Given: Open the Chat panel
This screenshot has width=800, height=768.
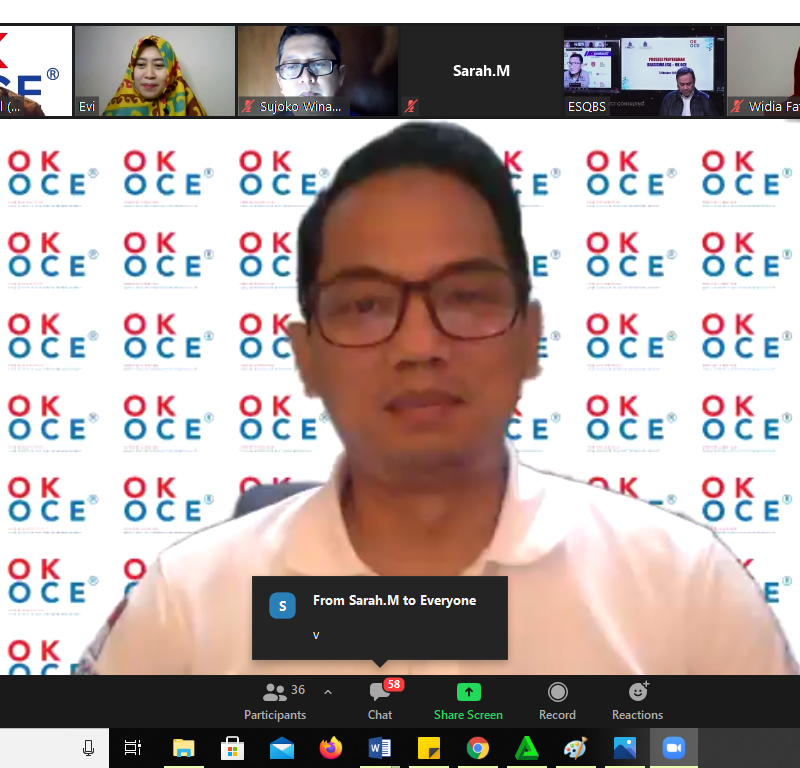Looking at the screenshot, I should coord(380,700).
